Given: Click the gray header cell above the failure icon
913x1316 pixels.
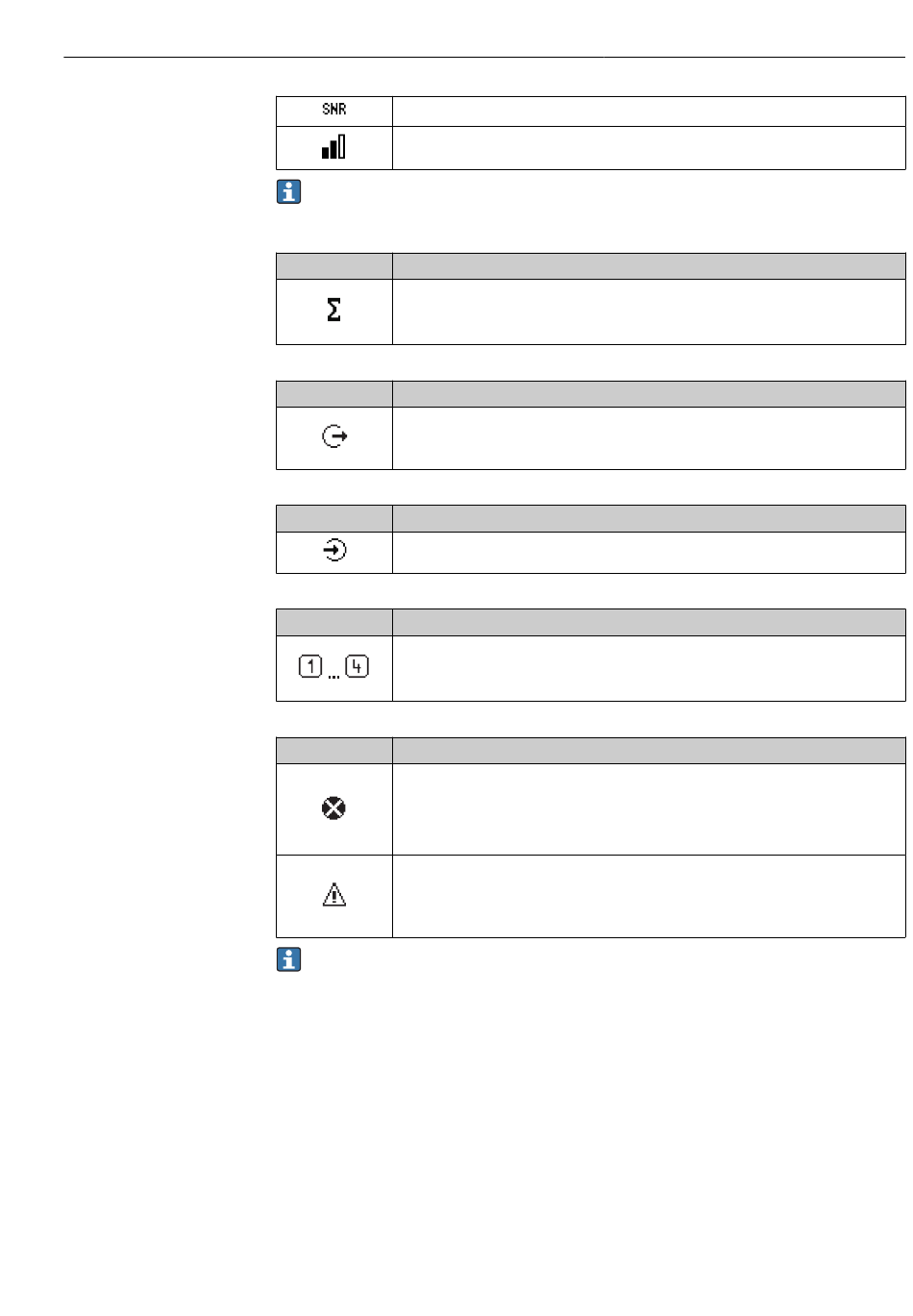Looking at the screenshot, I should click(x=334, y=751).
